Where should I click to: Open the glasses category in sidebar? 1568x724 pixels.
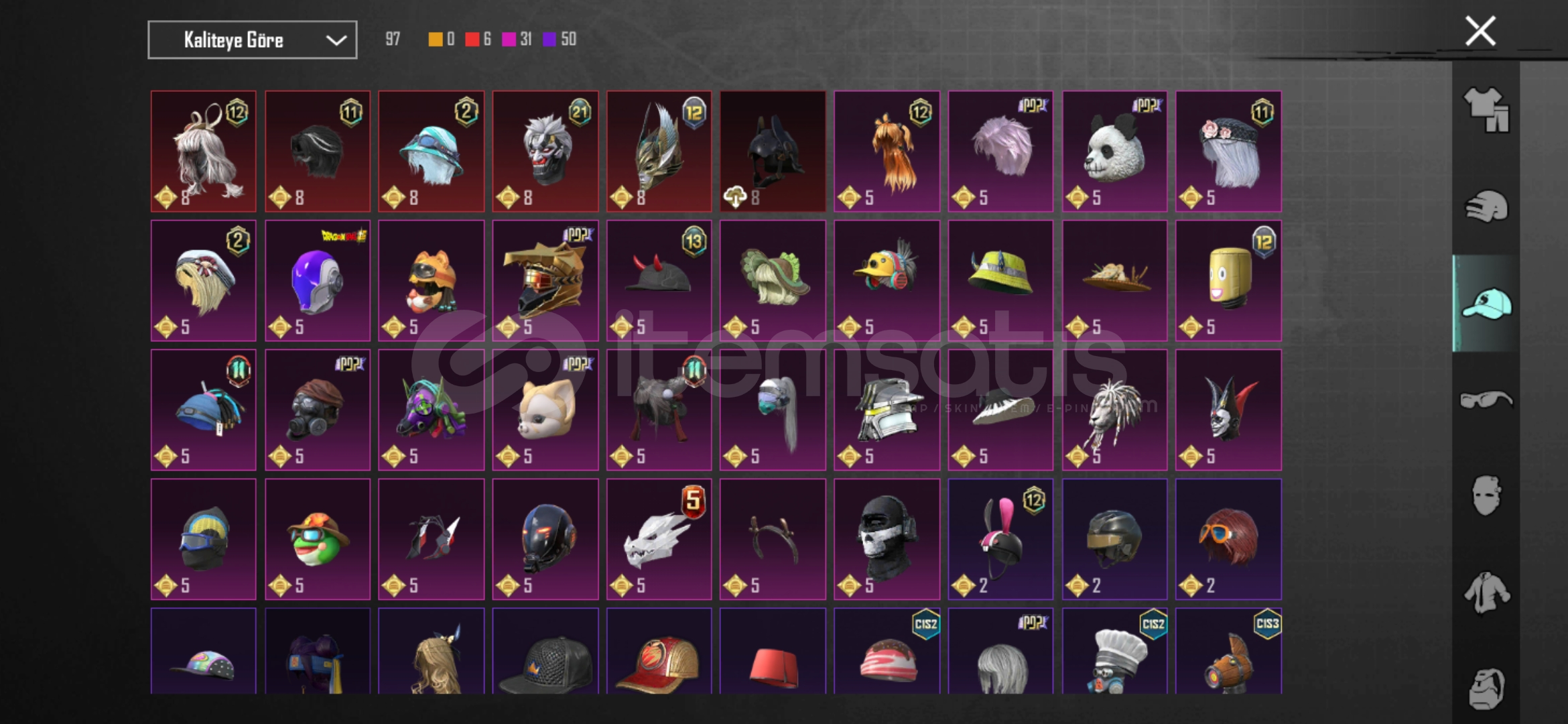1486,400
